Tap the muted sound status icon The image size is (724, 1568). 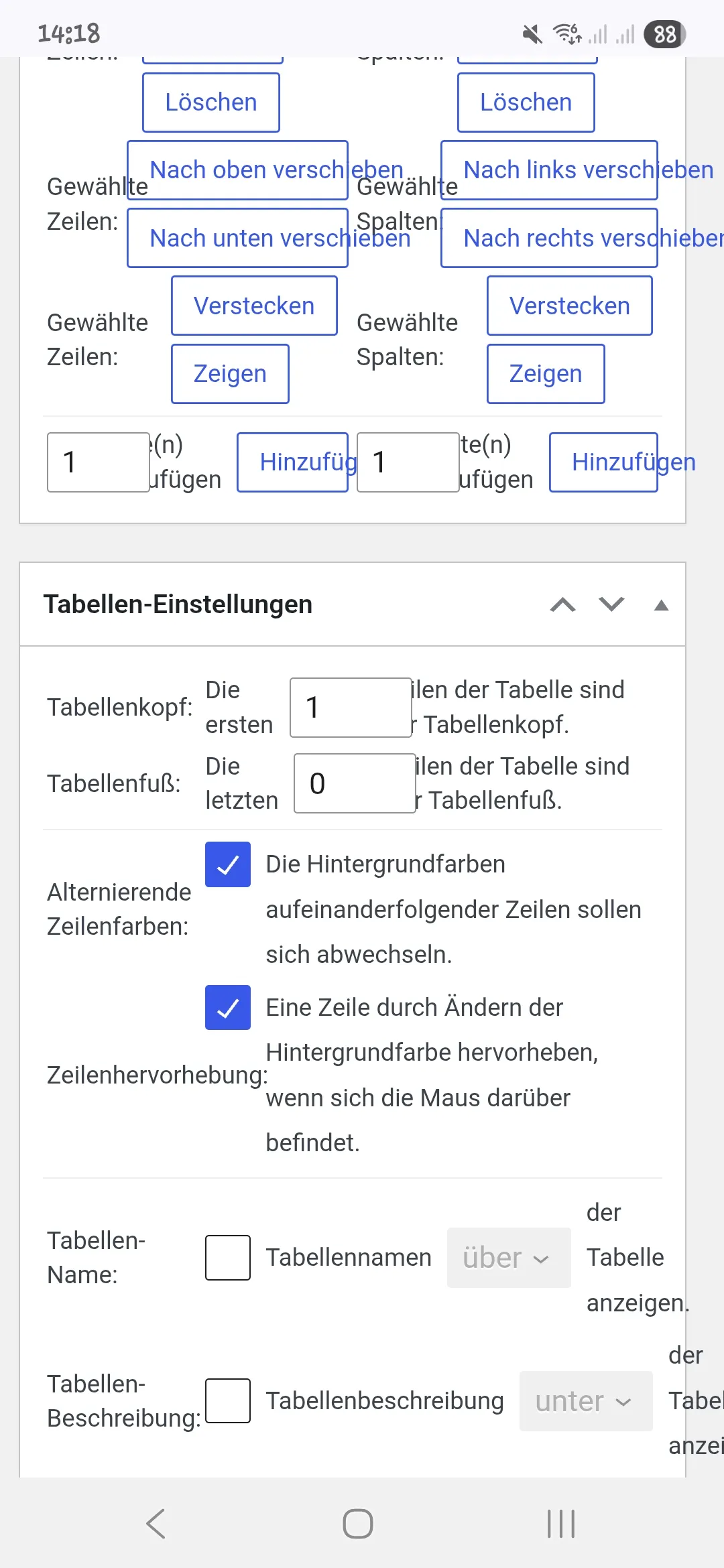[532, 34]
